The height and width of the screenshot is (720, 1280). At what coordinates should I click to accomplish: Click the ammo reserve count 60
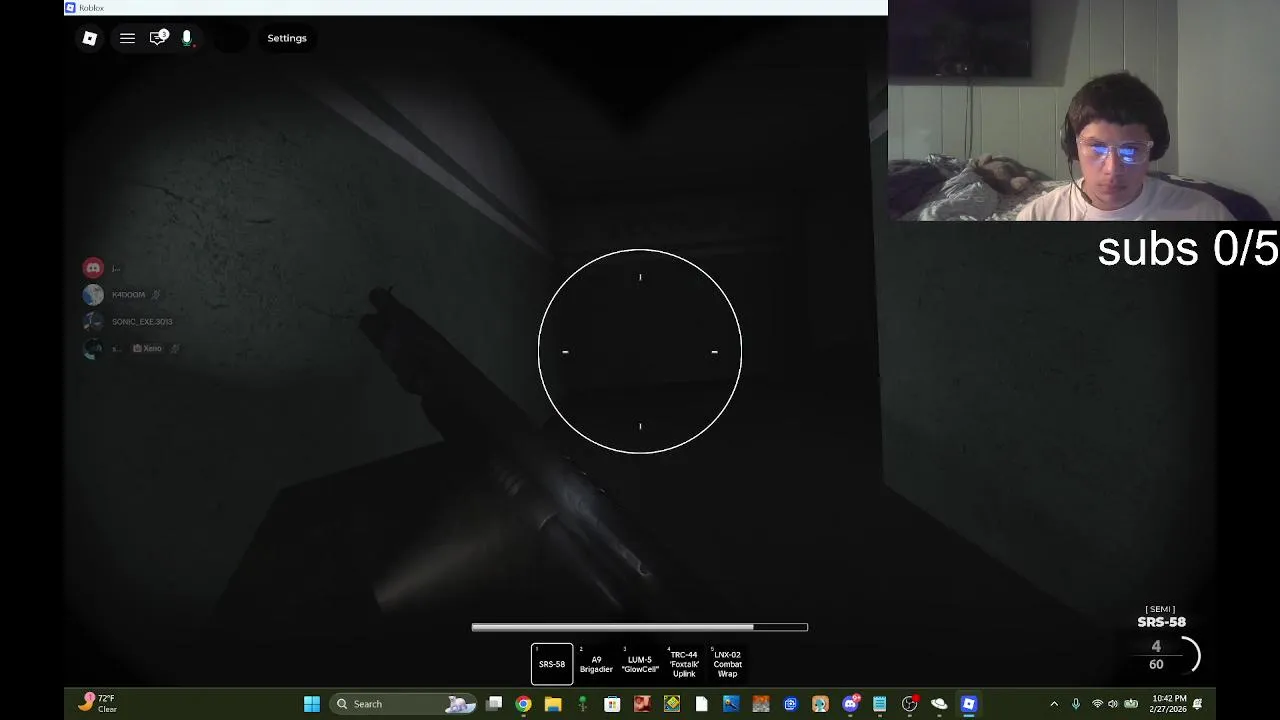tap(1156, 664)
